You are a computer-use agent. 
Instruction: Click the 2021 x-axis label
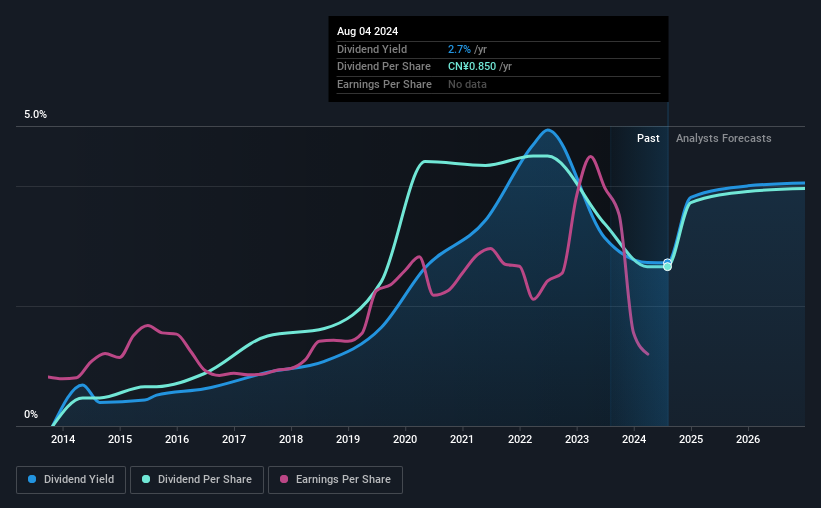462,439
